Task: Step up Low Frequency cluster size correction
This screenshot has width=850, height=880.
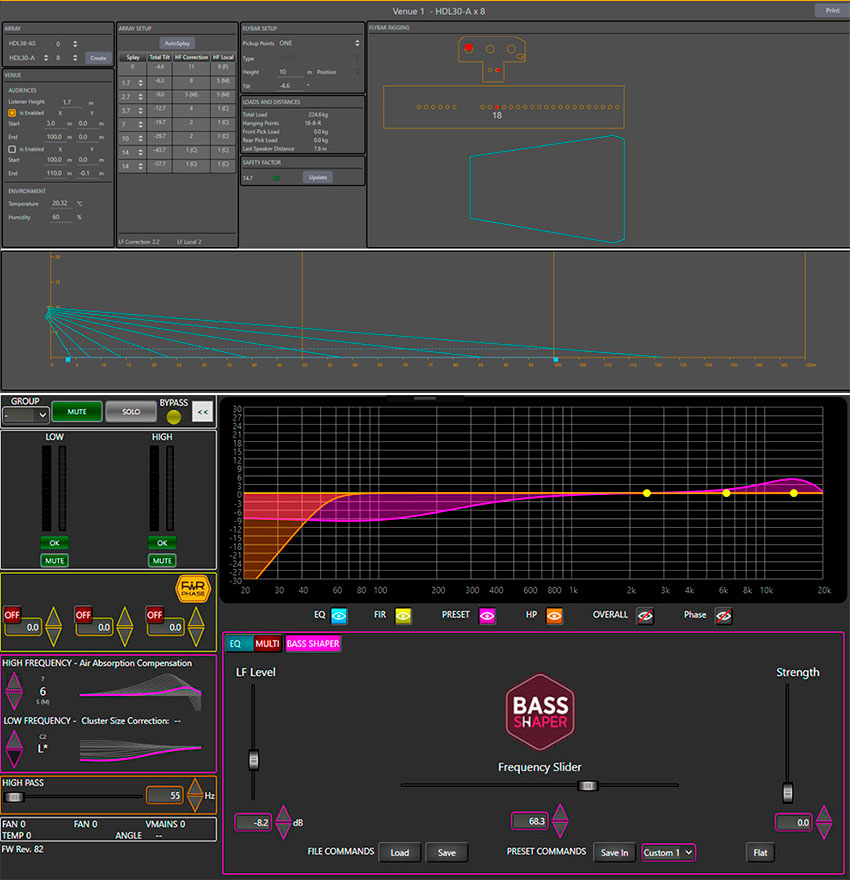Action: 14,740
